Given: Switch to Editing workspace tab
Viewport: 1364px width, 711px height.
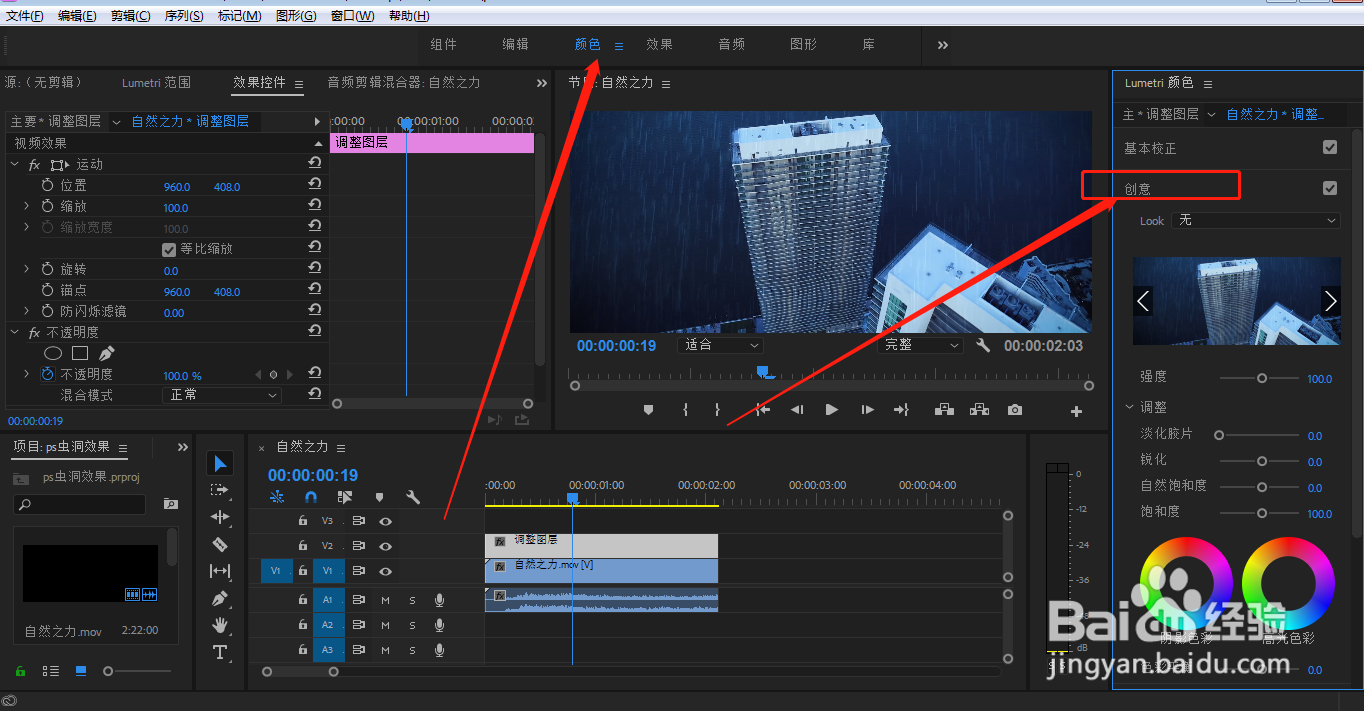Looking at the screenshot, I should click(x=515, y=44).
